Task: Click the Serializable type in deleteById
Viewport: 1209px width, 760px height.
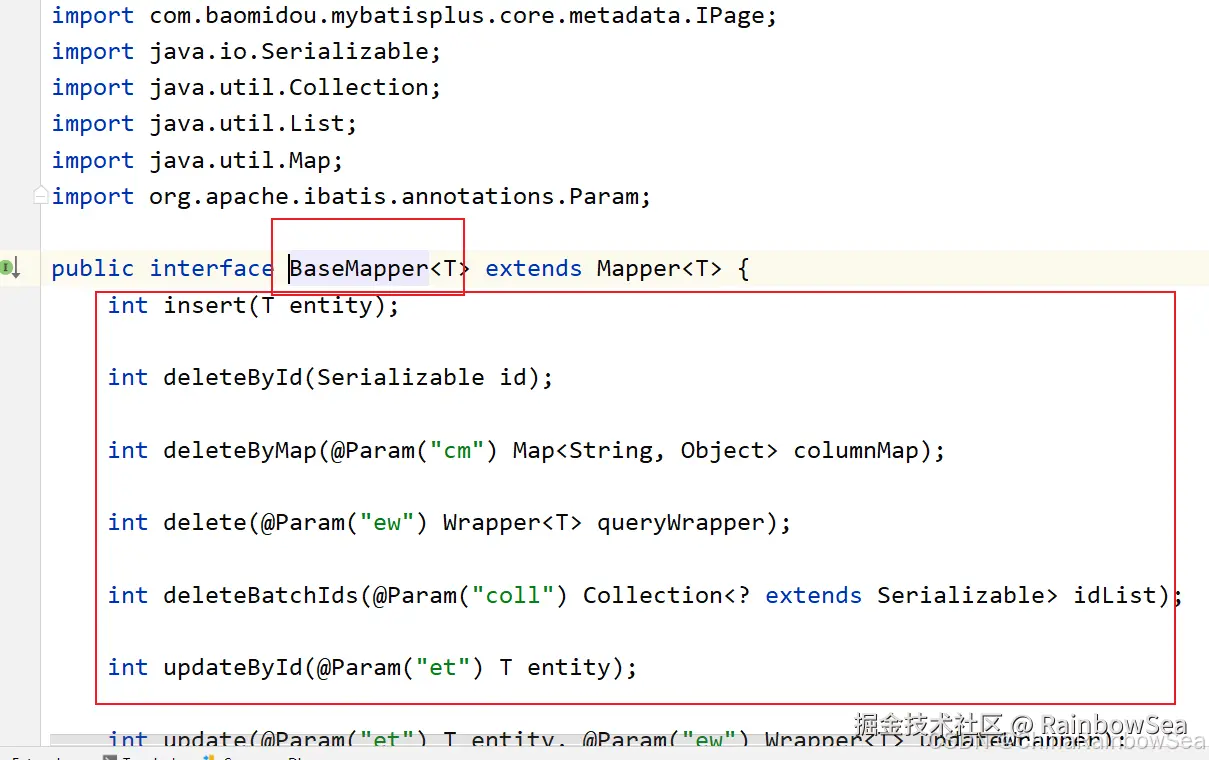Action: (x=401, y=377)
